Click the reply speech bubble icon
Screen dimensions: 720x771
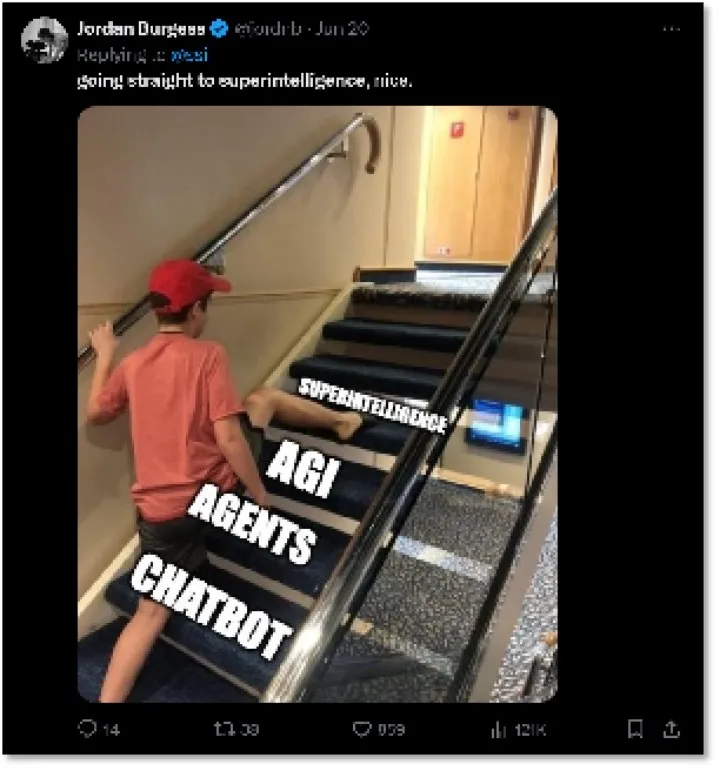(x=87, y=729)
